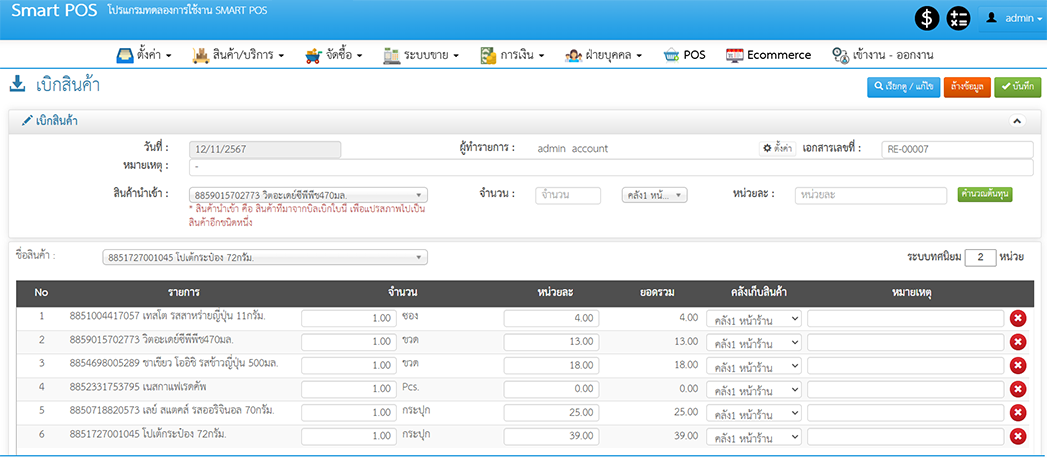This screenshot has width=1047, height=458.
Task: Click the รายการ column header
Action: coord(184,292)
